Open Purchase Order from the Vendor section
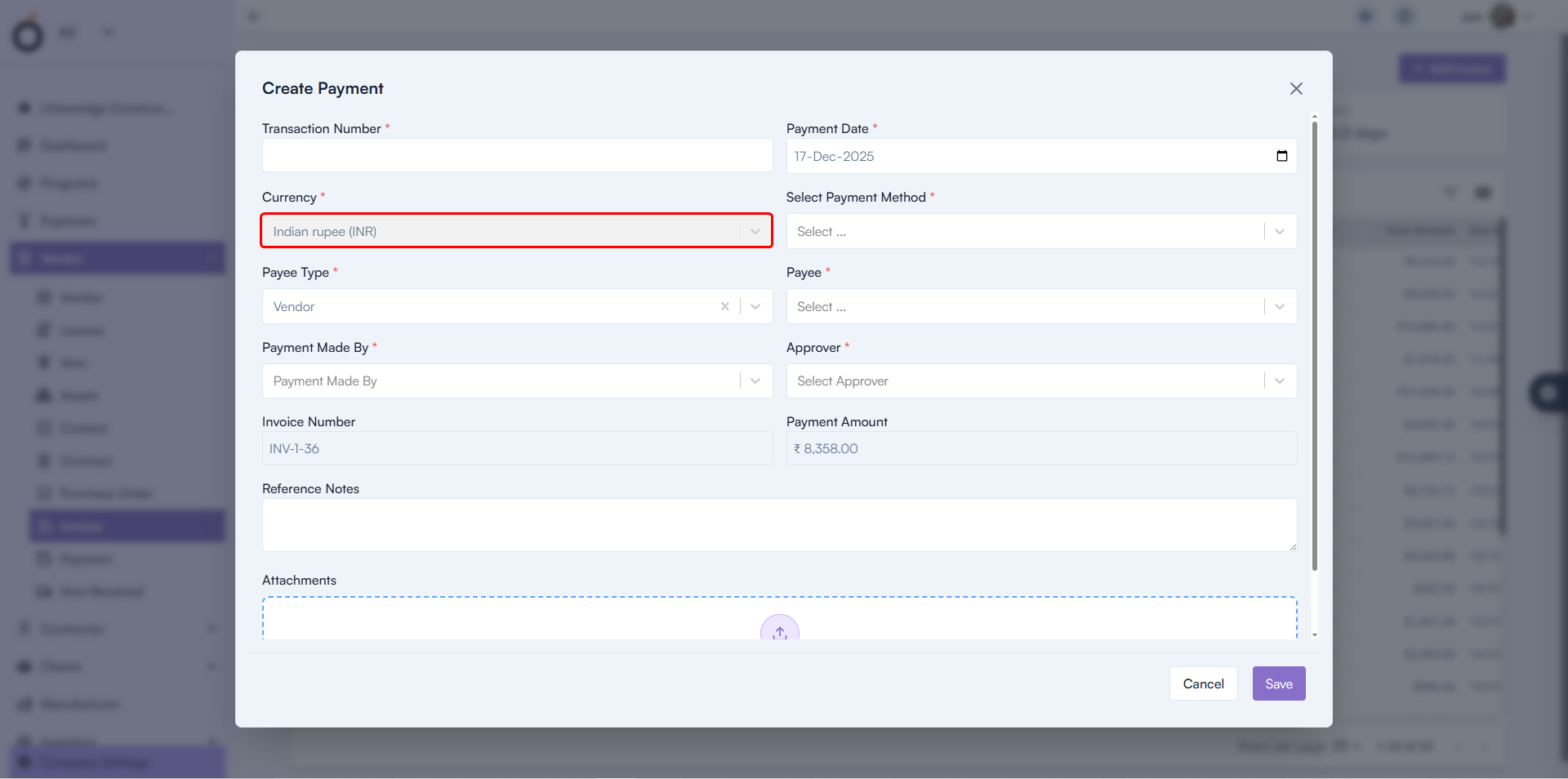1568x779 pixels. pos(103,493)
